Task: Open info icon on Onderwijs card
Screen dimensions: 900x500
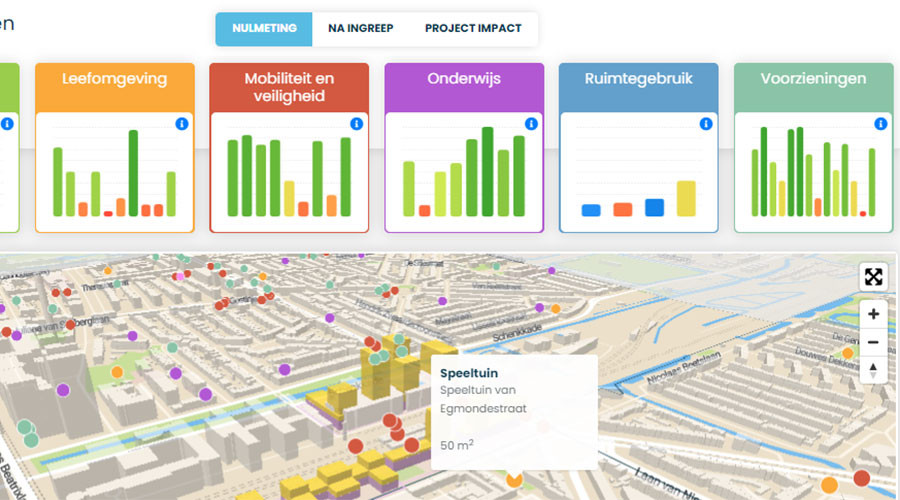Action: coord(531,123)
